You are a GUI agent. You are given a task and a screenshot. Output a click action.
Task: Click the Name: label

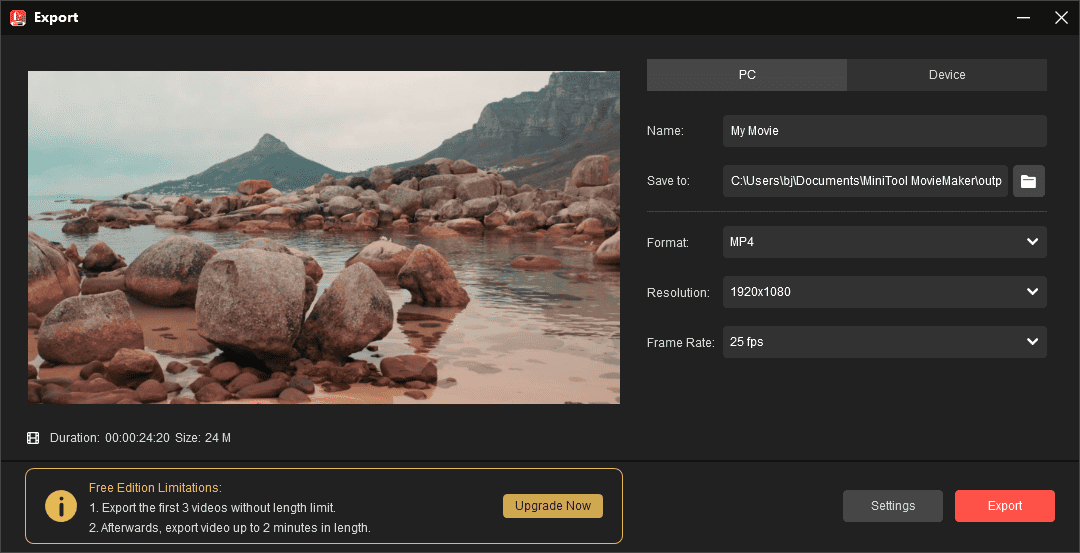(x=665, y=131)
